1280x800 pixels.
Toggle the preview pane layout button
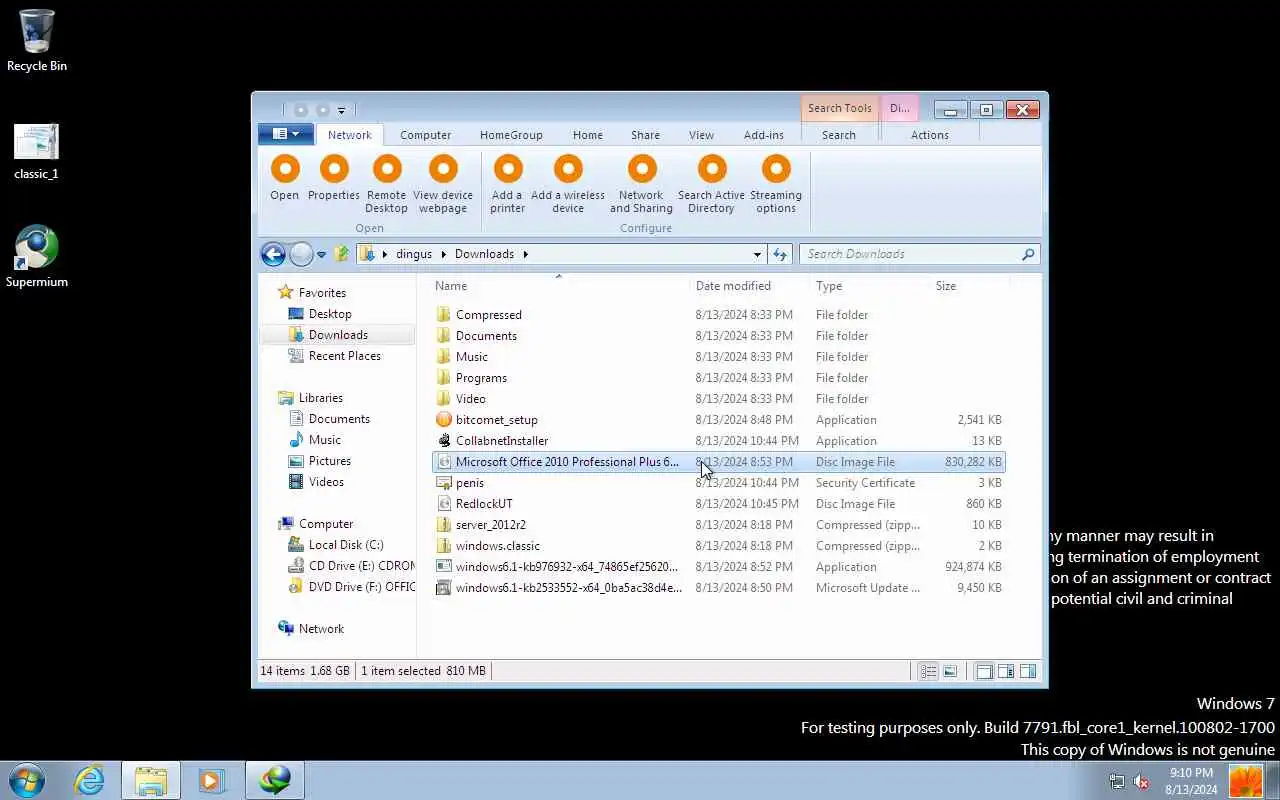click(1028, 671)
